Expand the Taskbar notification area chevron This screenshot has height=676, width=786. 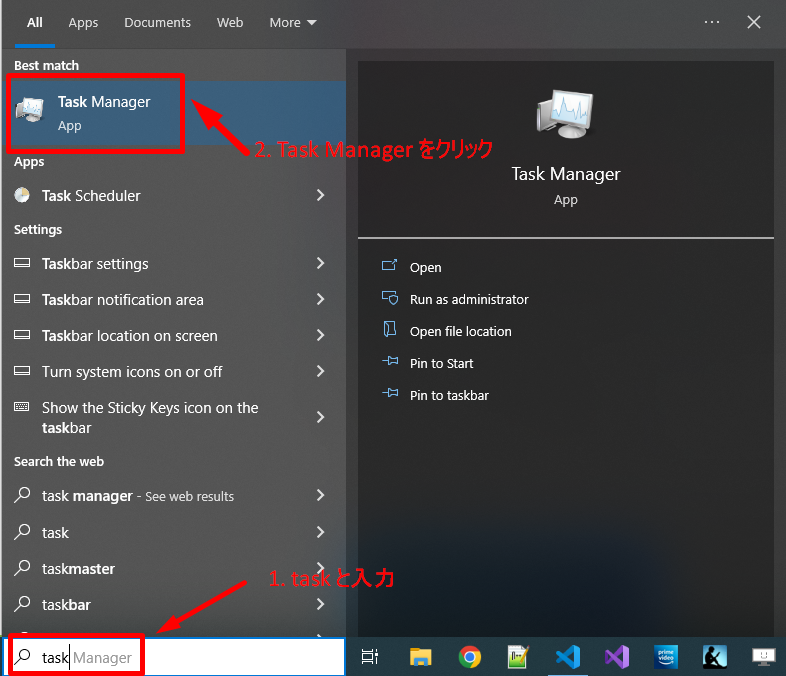[x=321, y=299]
